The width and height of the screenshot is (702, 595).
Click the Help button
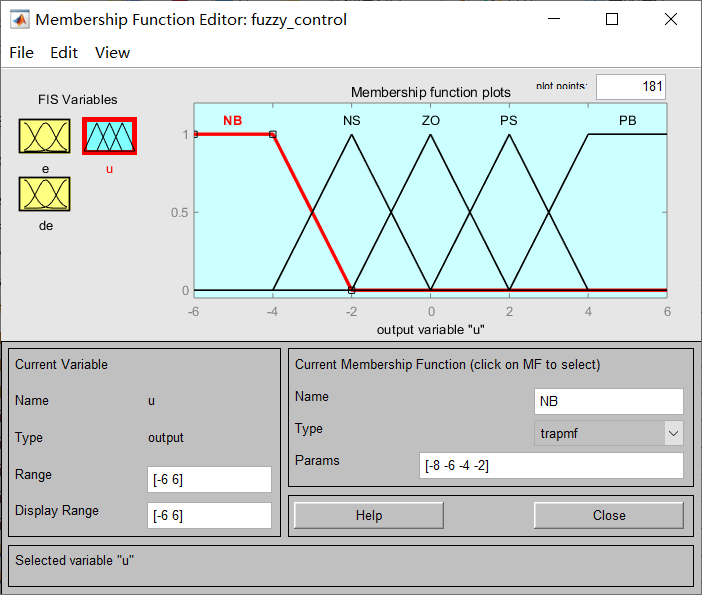click(369, 515)
